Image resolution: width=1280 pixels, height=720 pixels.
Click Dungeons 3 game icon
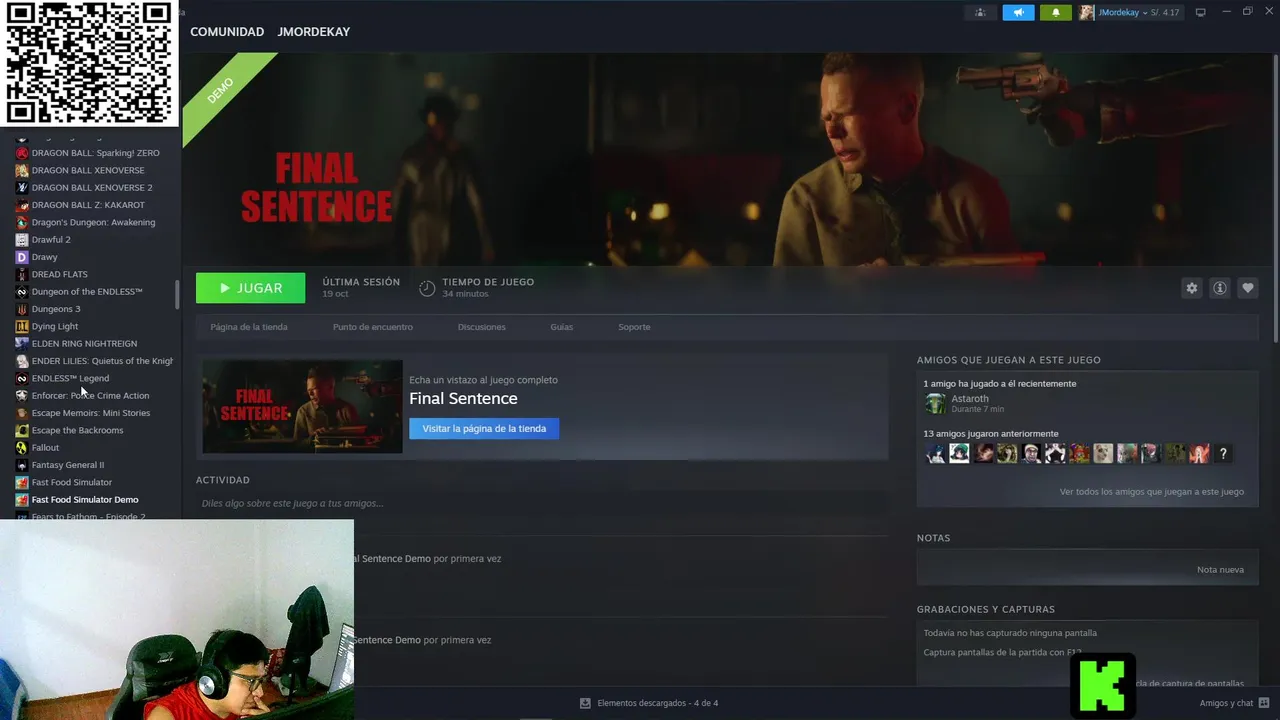point(22,309)
